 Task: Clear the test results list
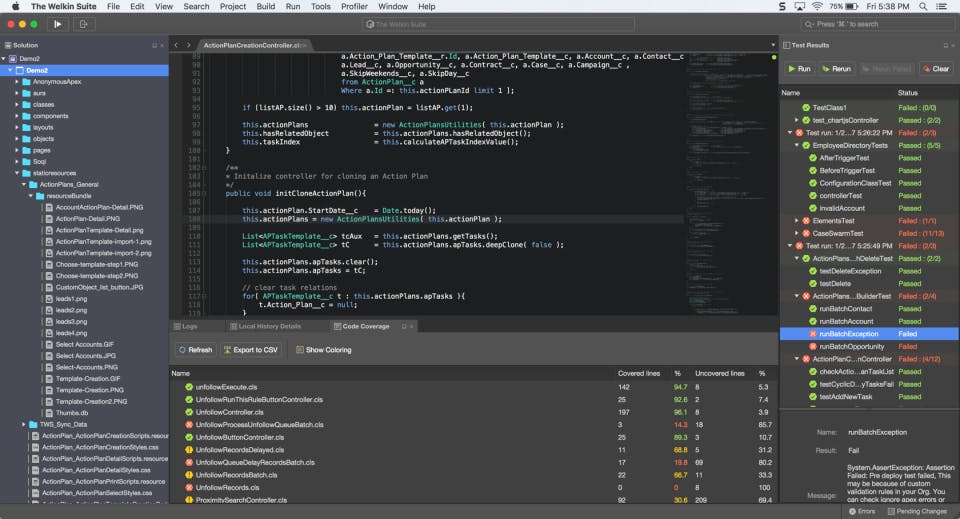click(x=935, y=69)
